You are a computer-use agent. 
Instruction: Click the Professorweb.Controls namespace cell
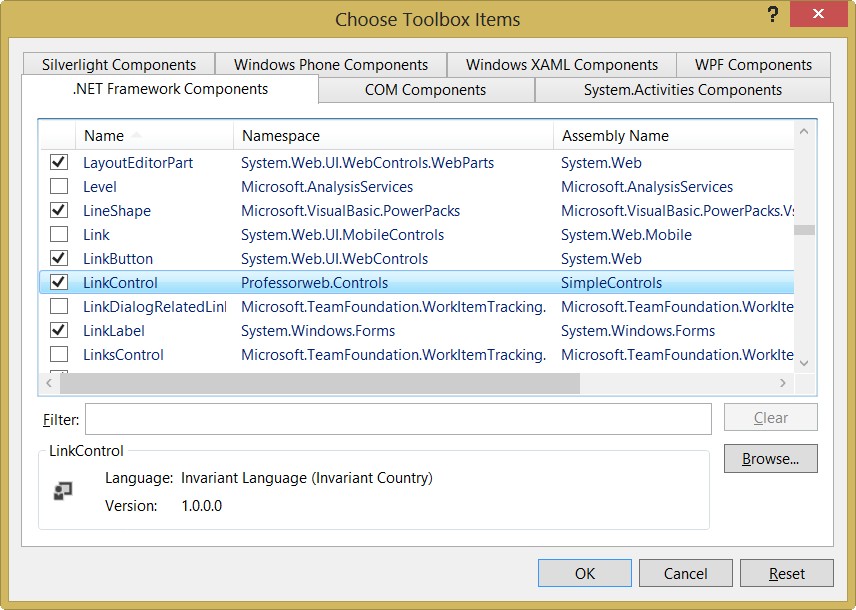314,283
